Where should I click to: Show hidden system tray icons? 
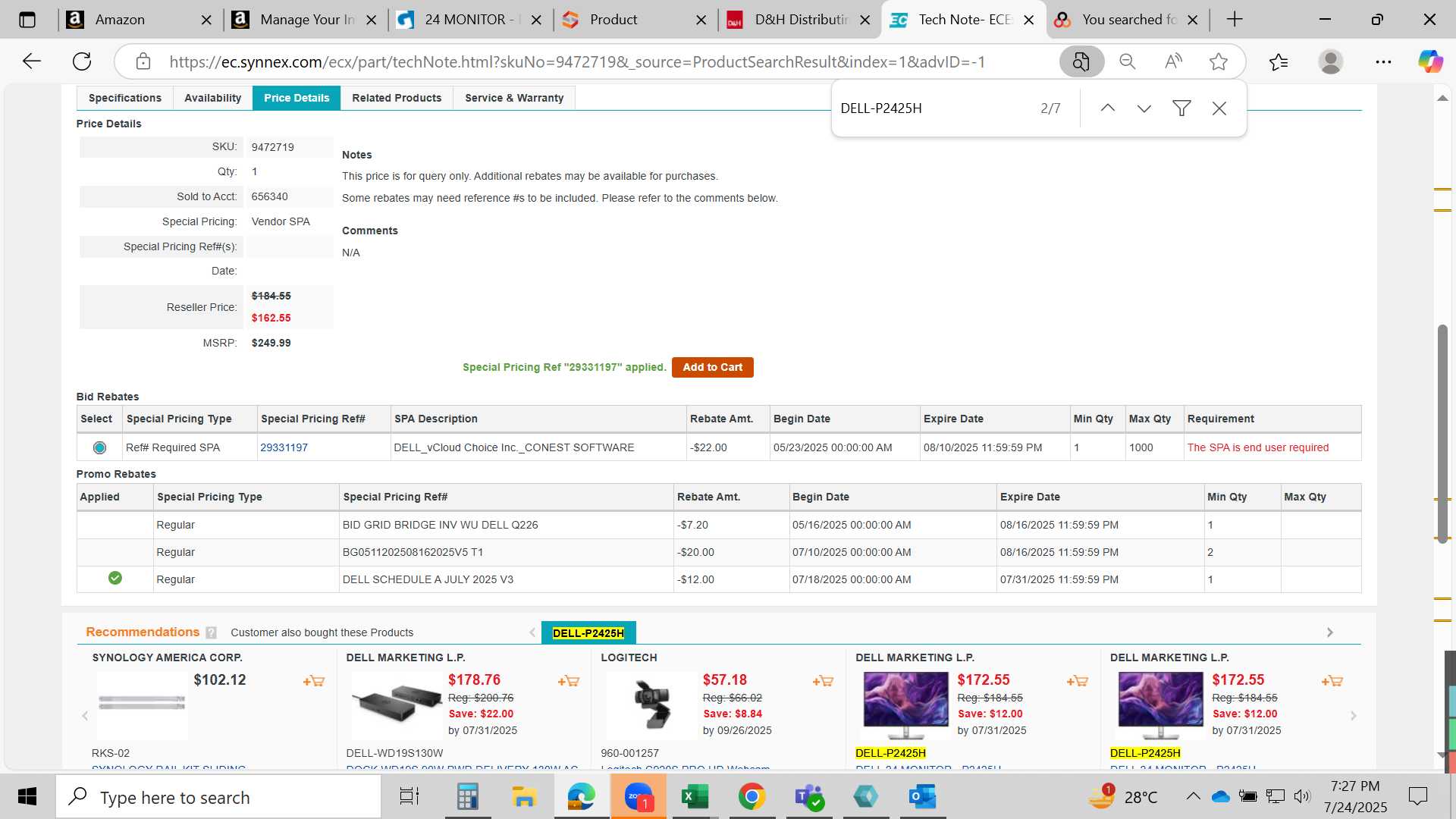pos(1193,796)
